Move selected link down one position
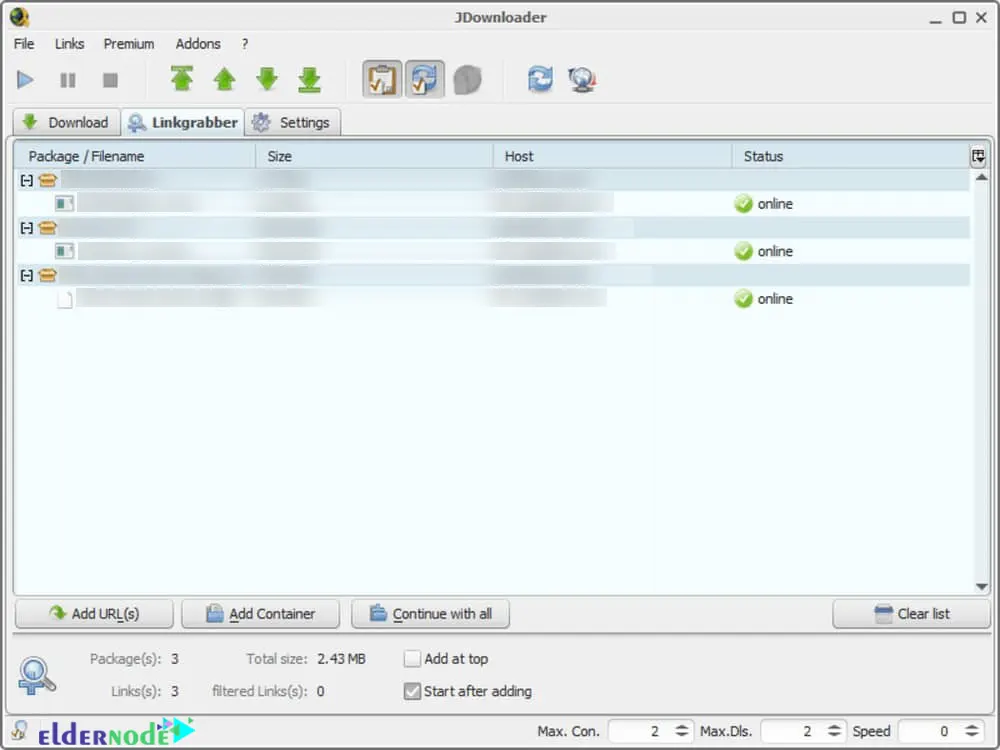Image resolution: width=1000 pixels, height=750 pixels. pyautogui.click(x=267, y=79)
